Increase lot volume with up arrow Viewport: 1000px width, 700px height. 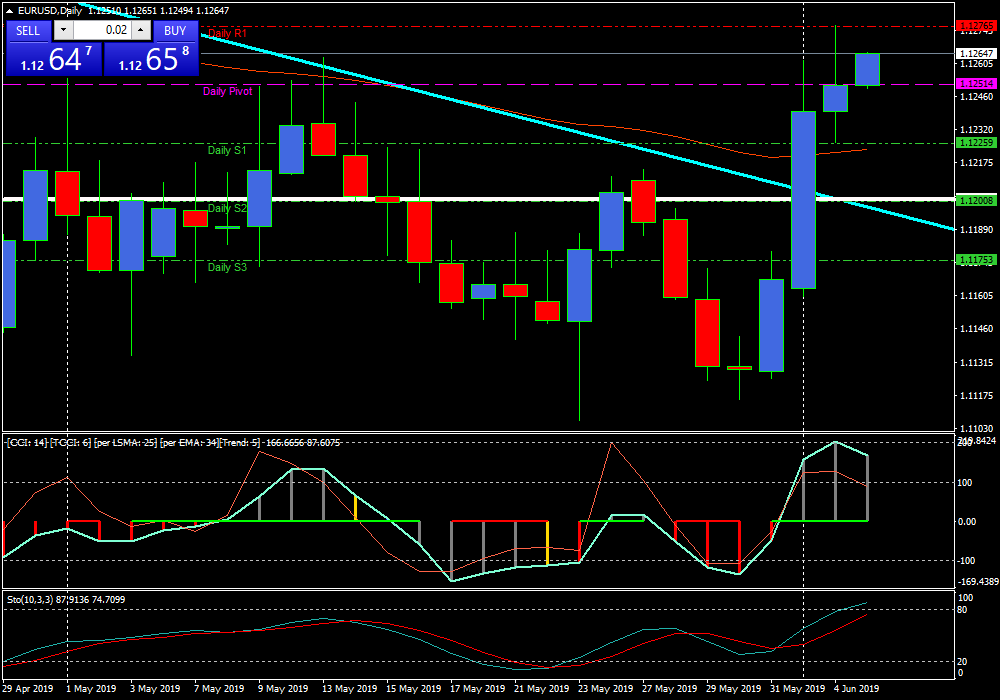pyautogui.click(x=143, y=30)
